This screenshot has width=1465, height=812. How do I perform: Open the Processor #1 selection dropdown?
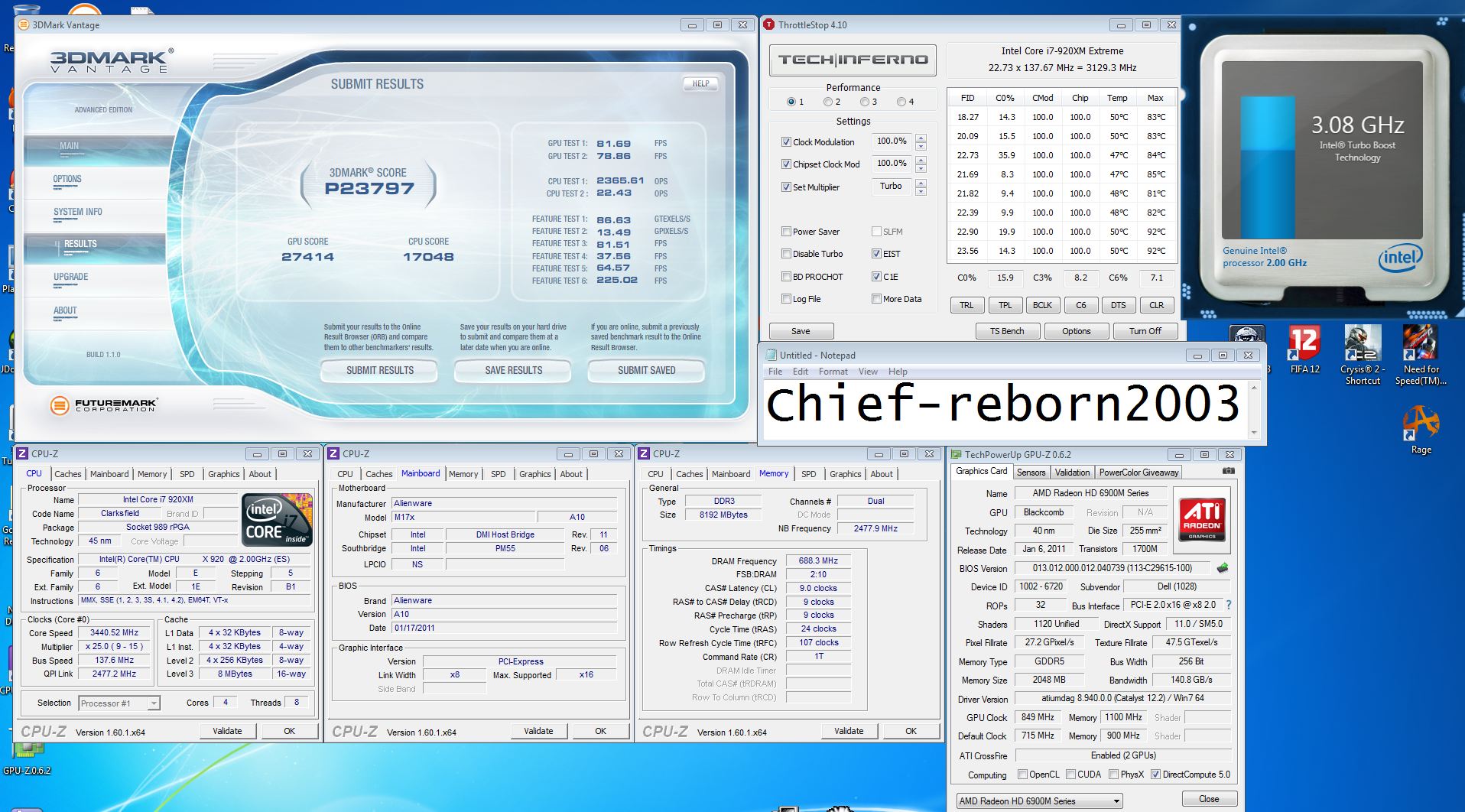point(119,703)
